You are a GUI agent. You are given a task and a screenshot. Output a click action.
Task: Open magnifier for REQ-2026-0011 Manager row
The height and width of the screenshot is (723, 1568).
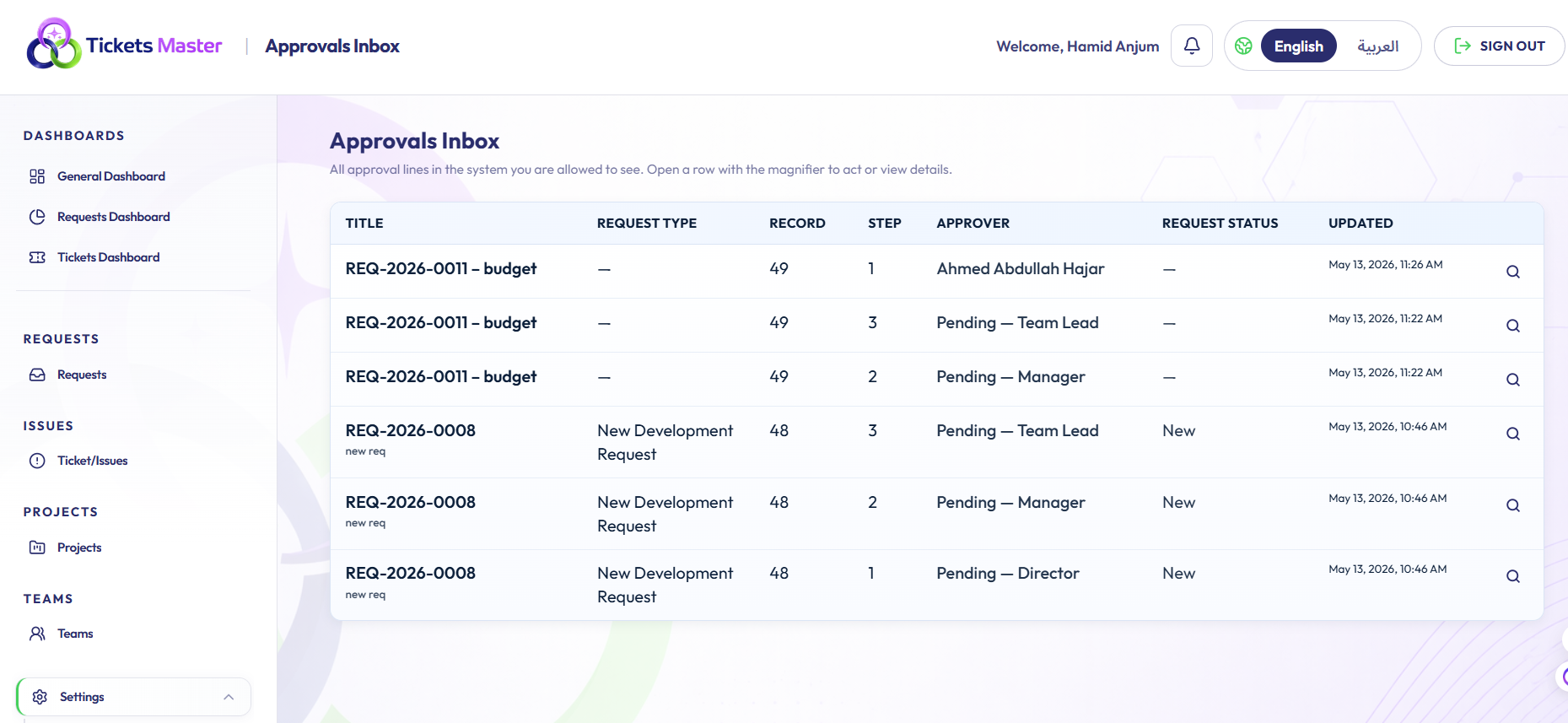coord(1513,380)
